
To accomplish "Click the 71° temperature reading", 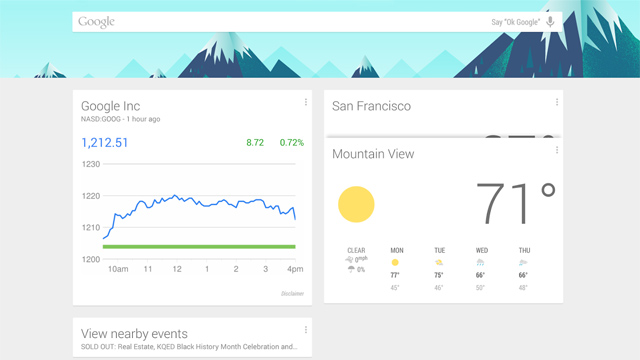I will (516, 203).
